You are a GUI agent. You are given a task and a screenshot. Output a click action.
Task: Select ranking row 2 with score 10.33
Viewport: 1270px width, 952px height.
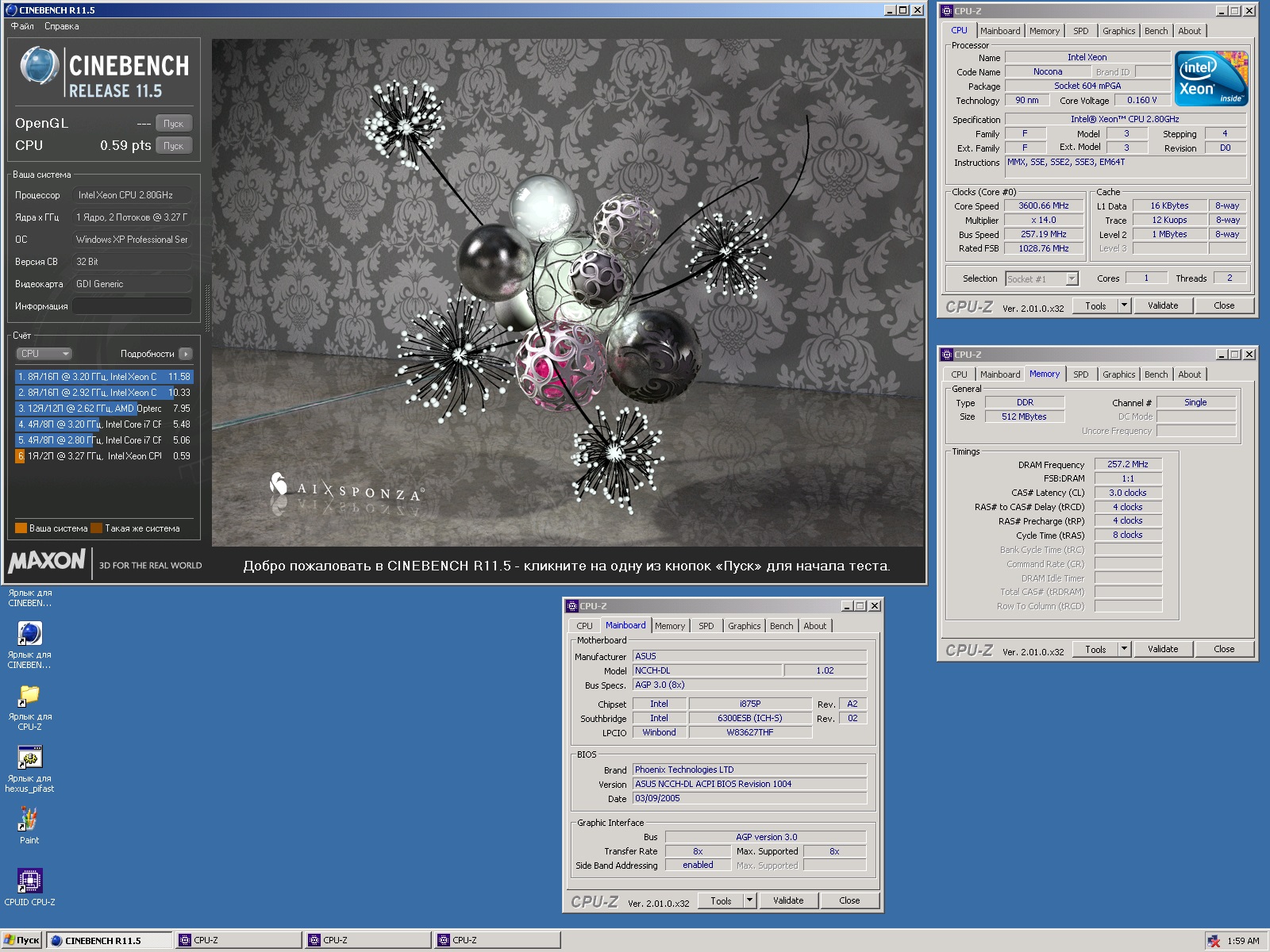[x=104, y=393]
